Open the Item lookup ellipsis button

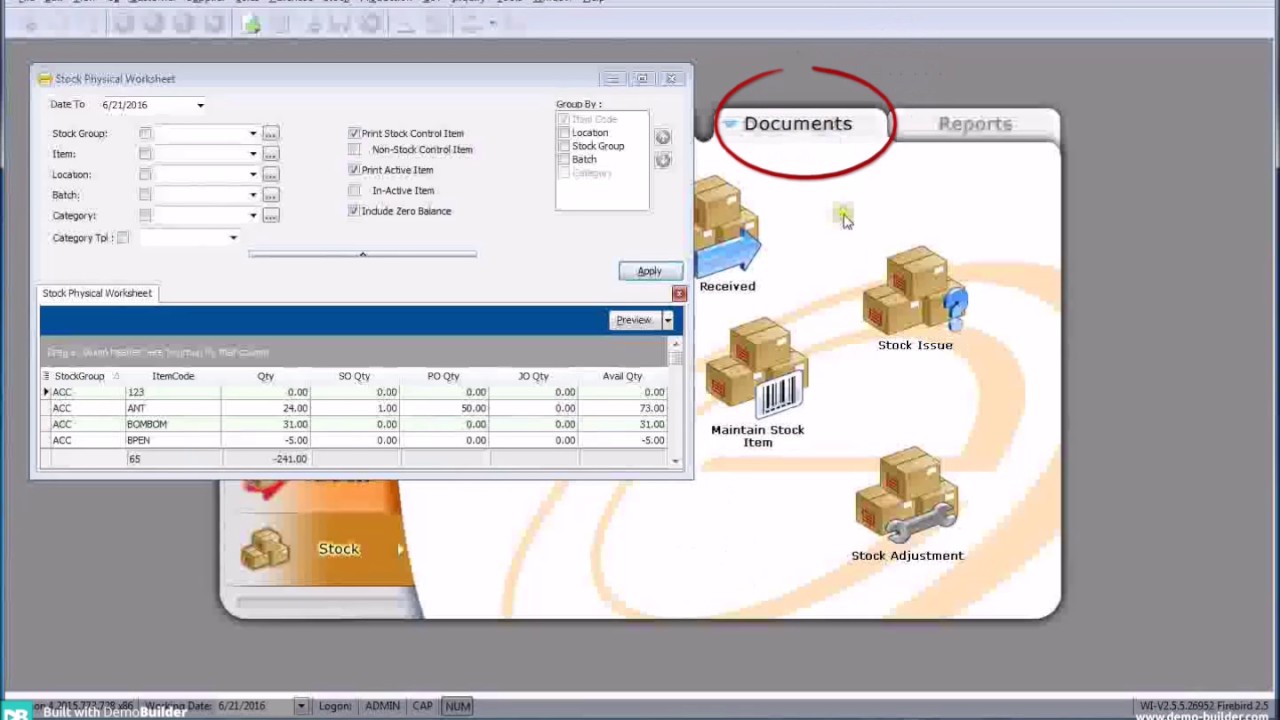271,154
